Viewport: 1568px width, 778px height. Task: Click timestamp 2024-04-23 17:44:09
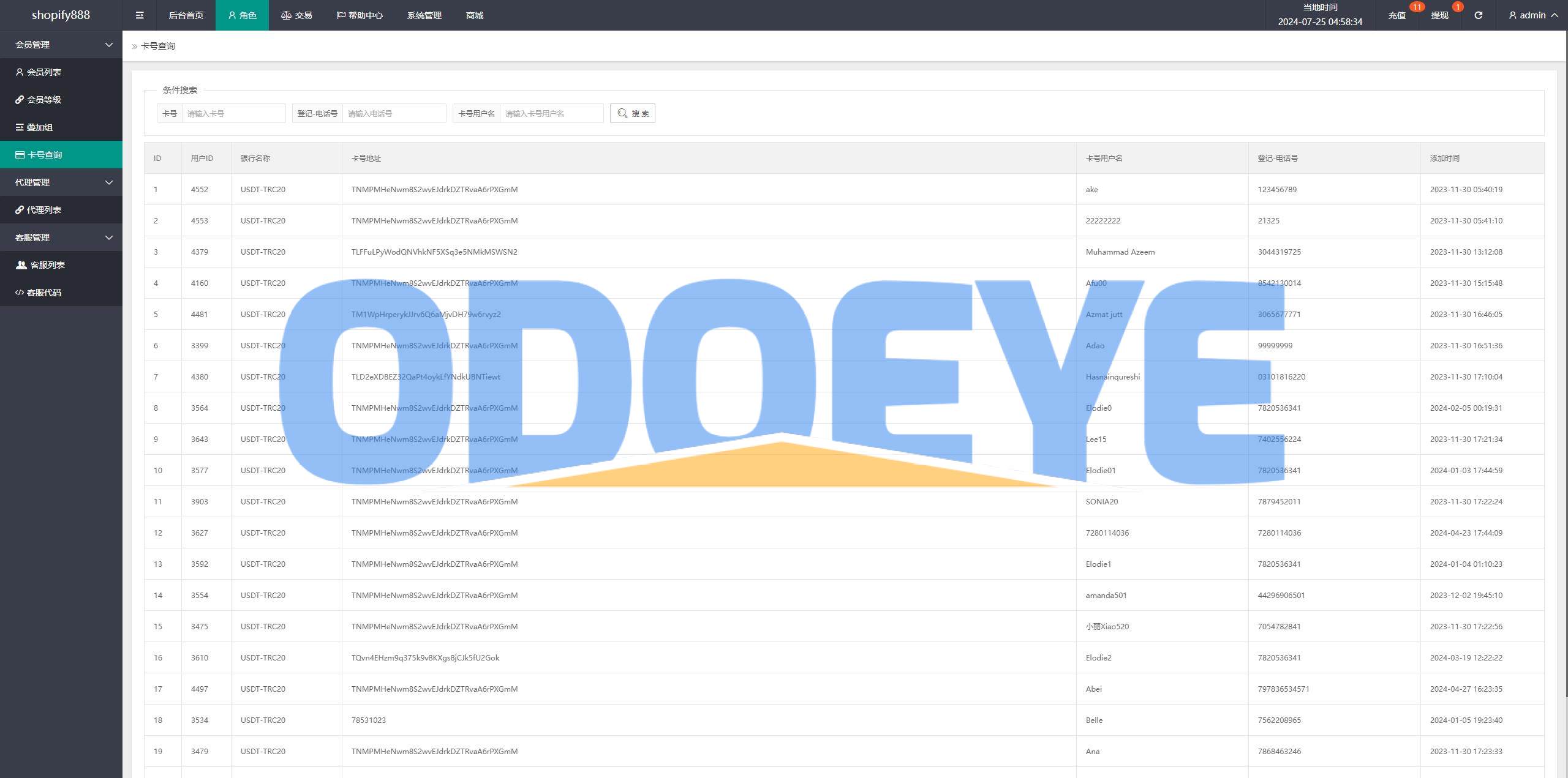pos(1466,533)
